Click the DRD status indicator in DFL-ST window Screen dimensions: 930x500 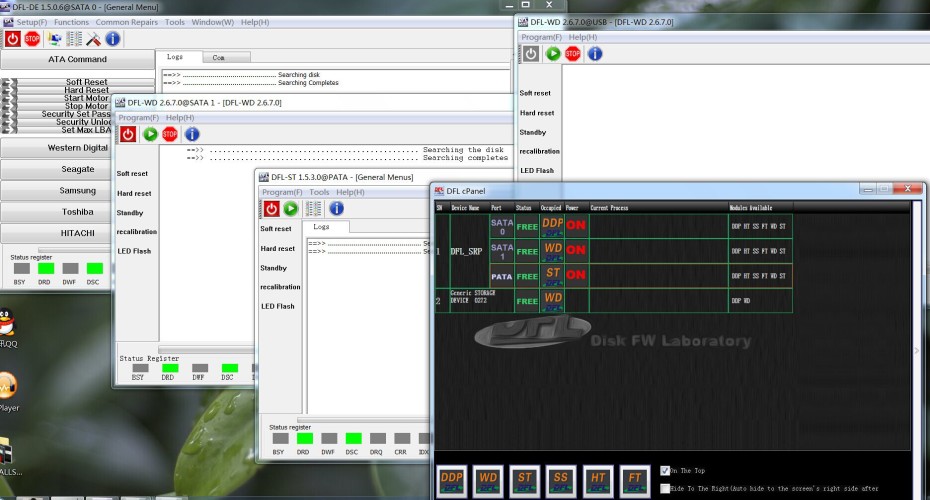click(x=305, y=438)
